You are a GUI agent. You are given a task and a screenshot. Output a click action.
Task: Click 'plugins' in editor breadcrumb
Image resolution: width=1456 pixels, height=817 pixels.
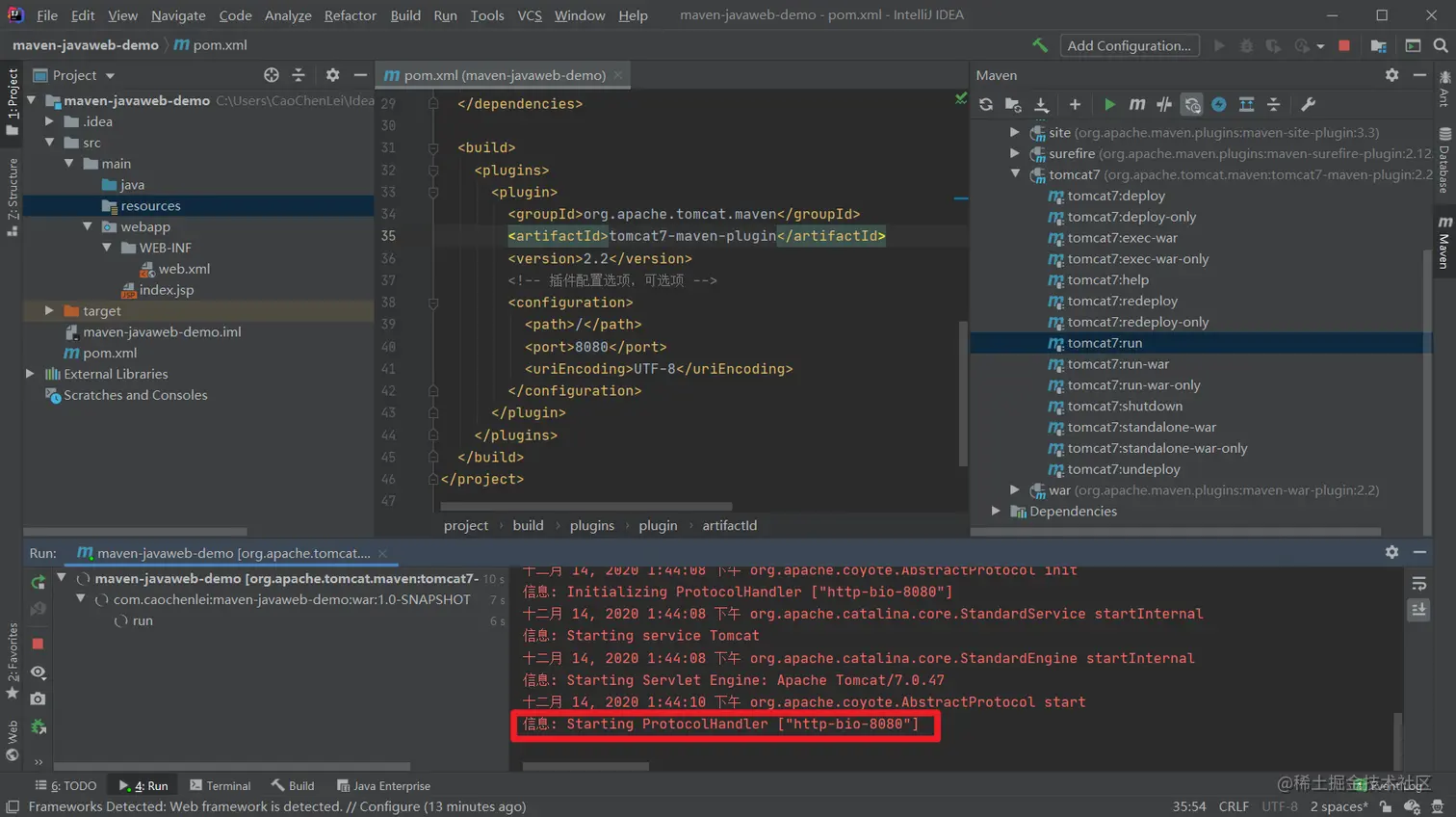(x=591, y=525)
